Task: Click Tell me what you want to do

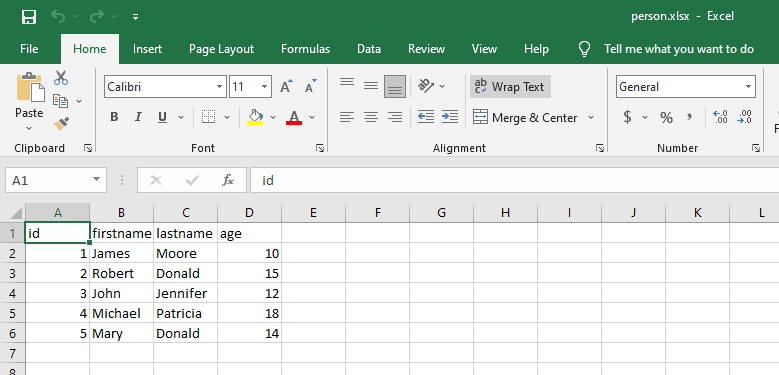Action: pos(679,49)
